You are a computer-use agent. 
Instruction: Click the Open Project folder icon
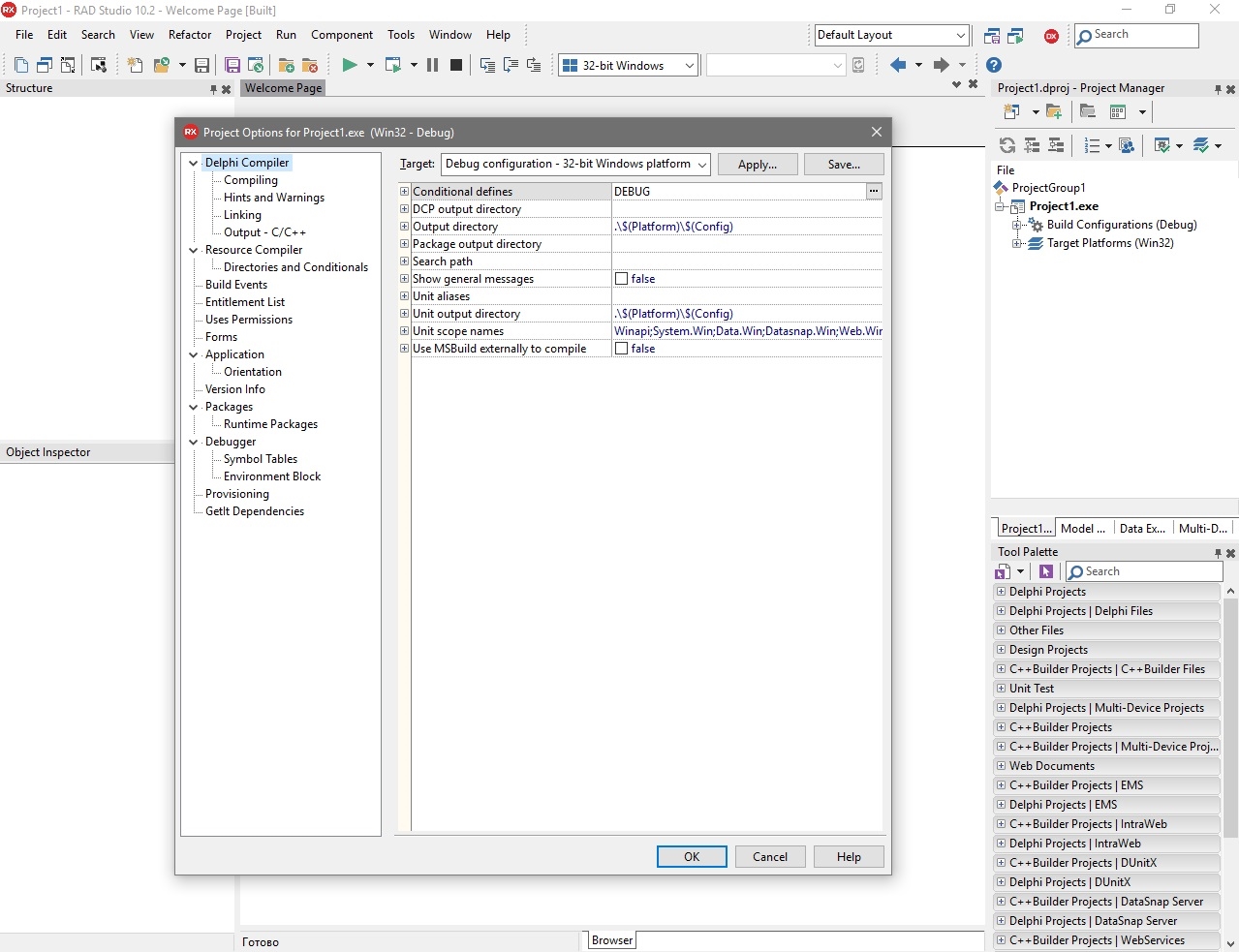[x=162, y=65]
